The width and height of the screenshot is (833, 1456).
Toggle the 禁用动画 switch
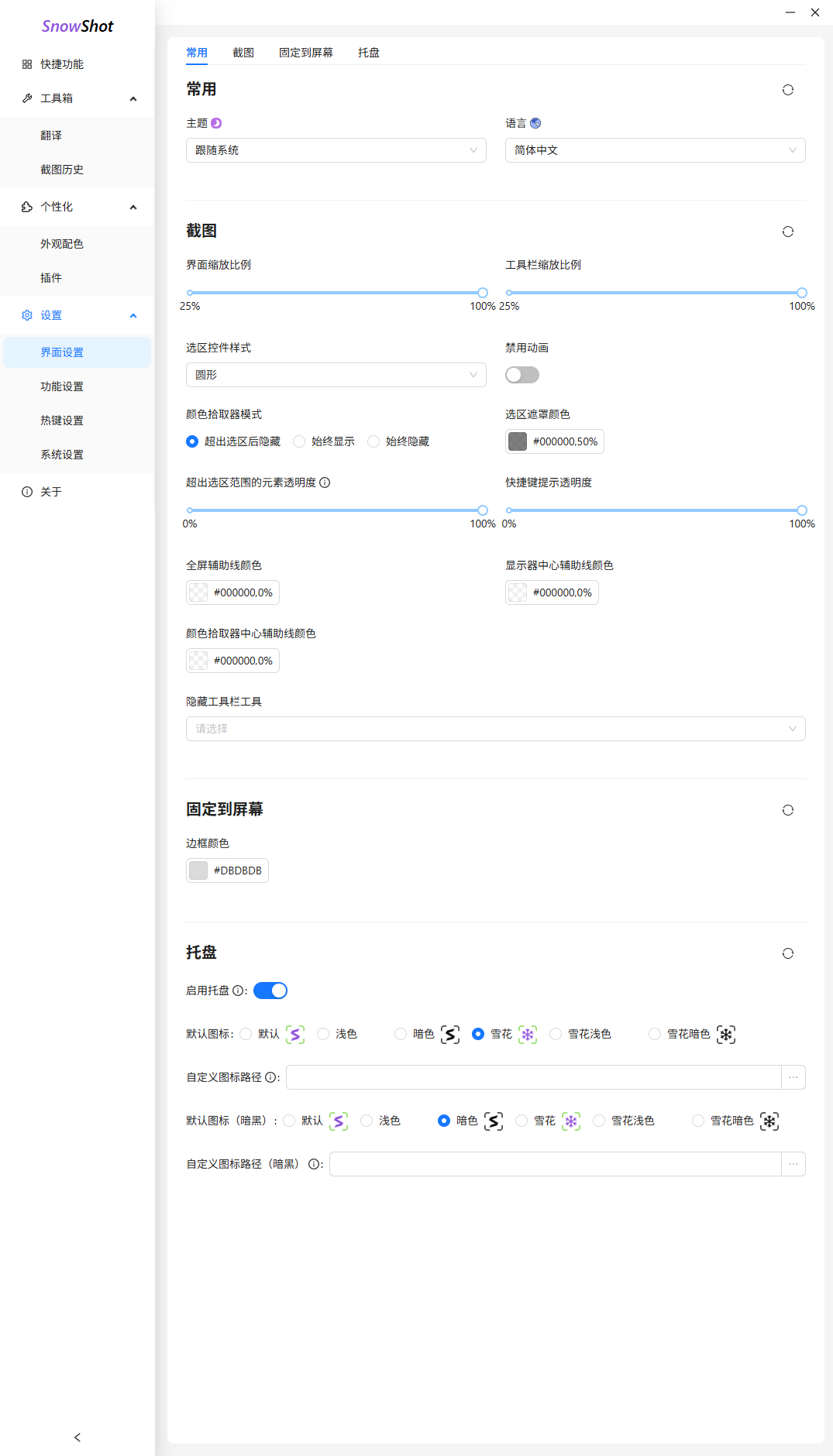coord(521,375)
